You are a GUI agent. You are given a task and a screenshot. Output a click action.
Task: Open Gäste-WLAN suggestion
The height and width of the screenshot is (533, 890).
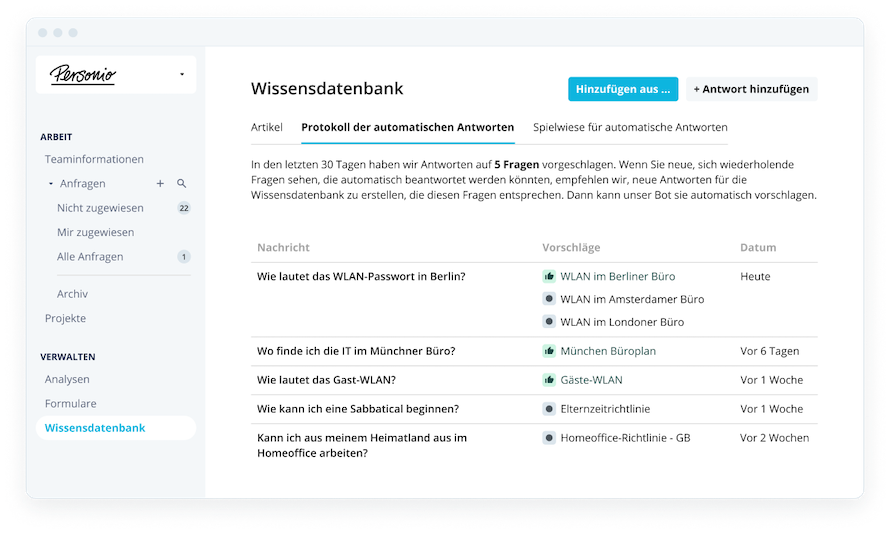tap(591, 380)
